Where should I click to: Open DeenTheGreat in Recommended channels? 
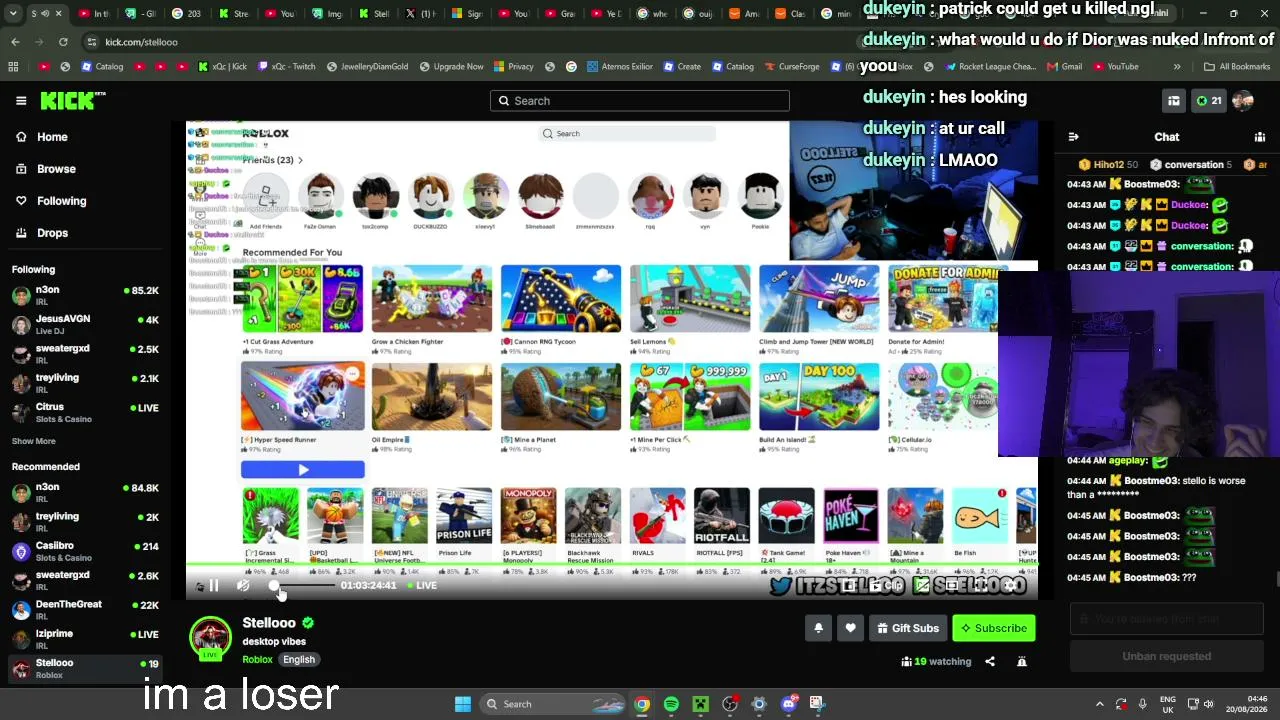coord(85,609)
